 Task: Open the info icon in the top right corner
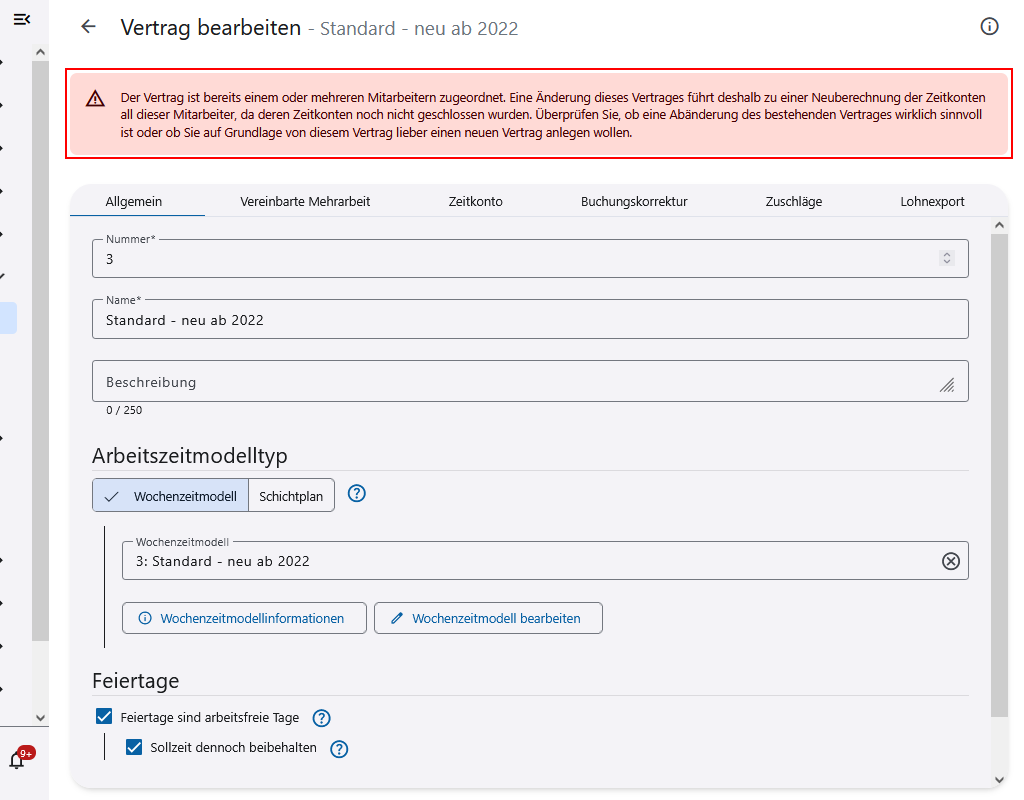click(990, 28)
